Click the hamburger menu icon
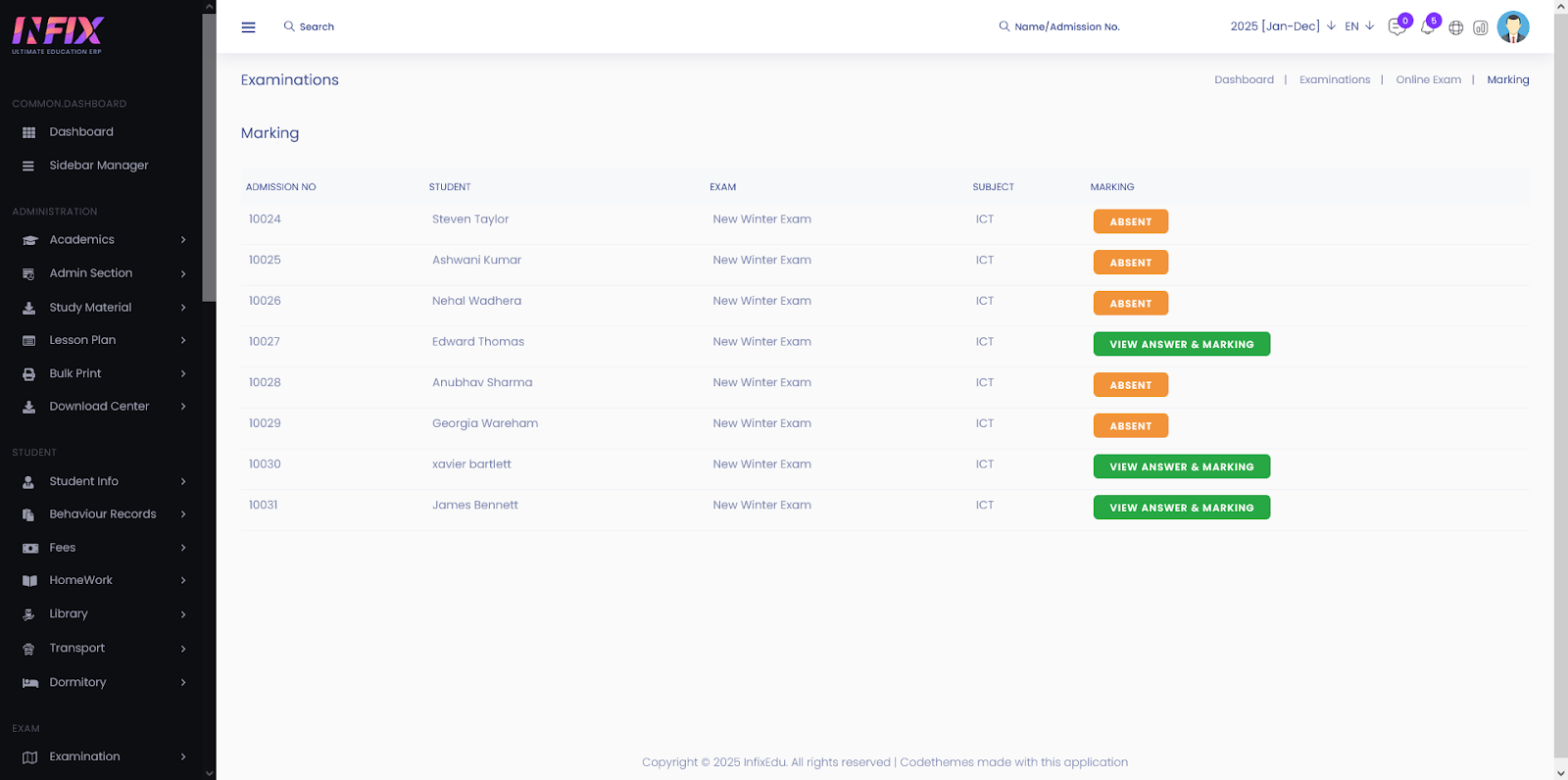 pos(248,27)
